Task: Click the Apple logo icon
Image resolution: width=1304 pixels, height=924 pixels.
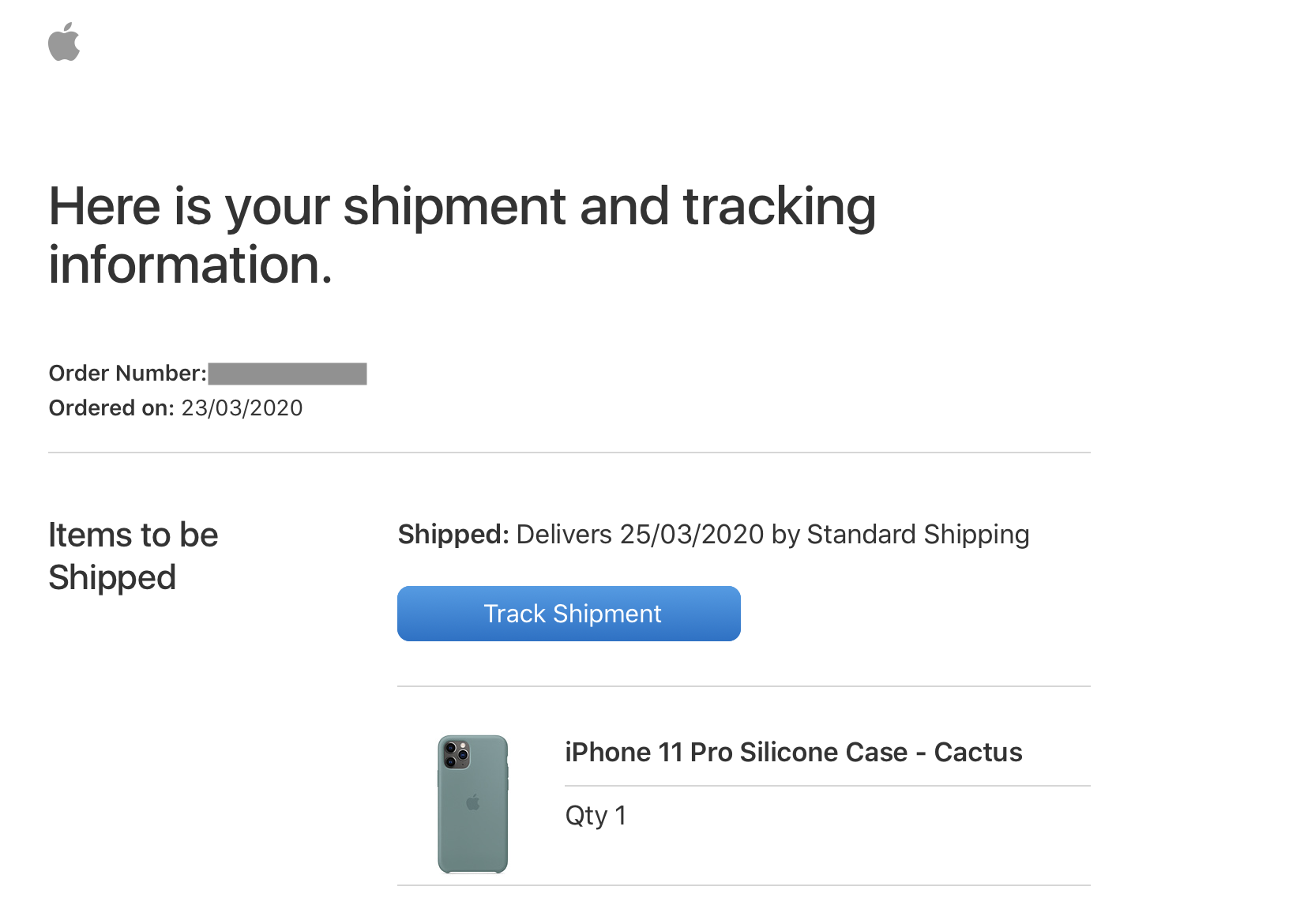Action: 64,42
